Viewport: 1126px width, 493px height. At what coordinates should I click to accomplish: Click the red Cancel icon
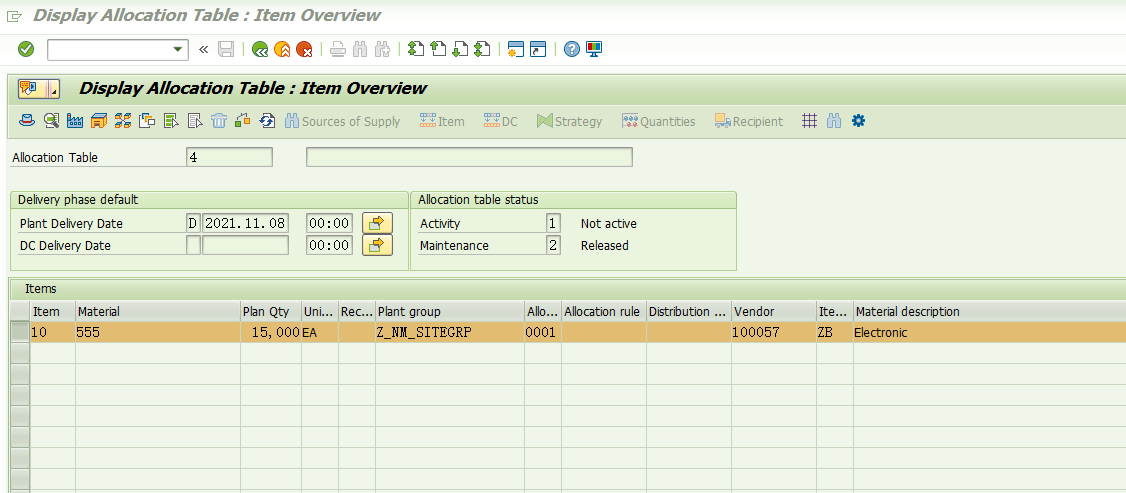[305, 50]
